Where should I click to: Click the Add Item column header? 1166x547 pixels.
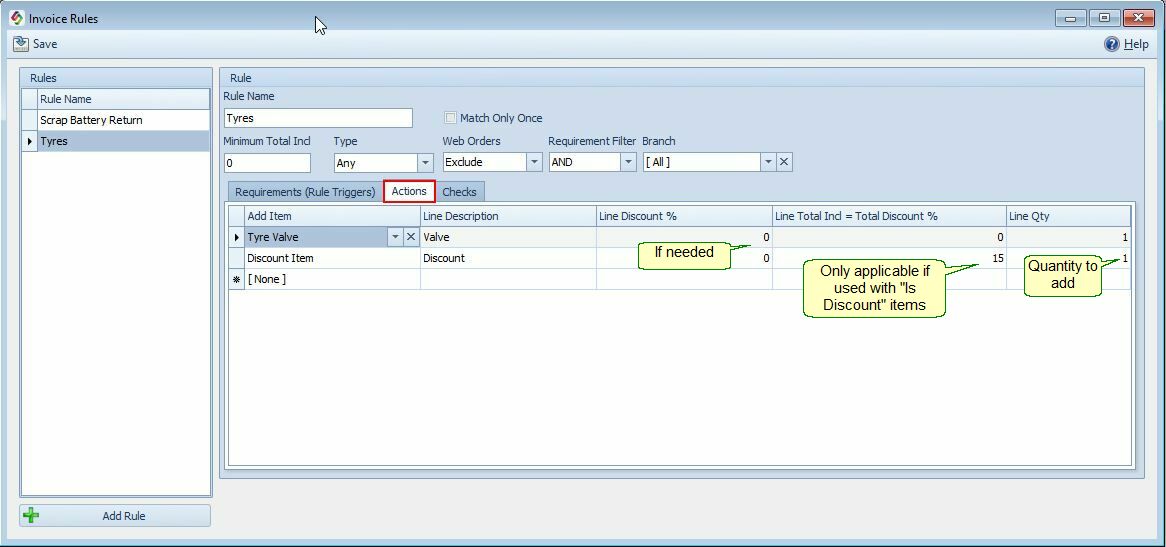click(x=332, y=216)
